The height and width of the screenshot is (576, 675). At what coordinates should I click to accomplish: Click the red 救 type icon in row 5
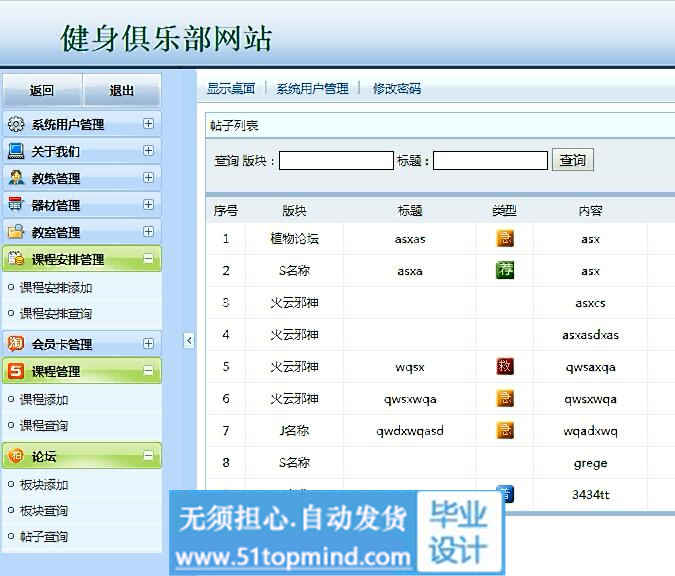coord(505,366)
